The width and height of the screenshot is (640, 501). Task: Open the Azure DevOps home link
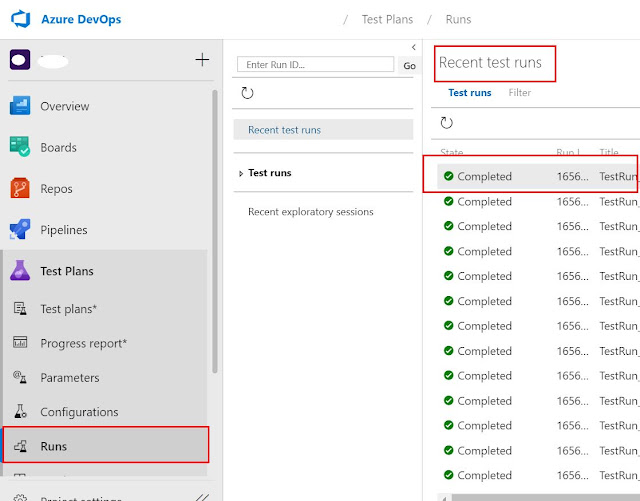(x=81, y=19)
